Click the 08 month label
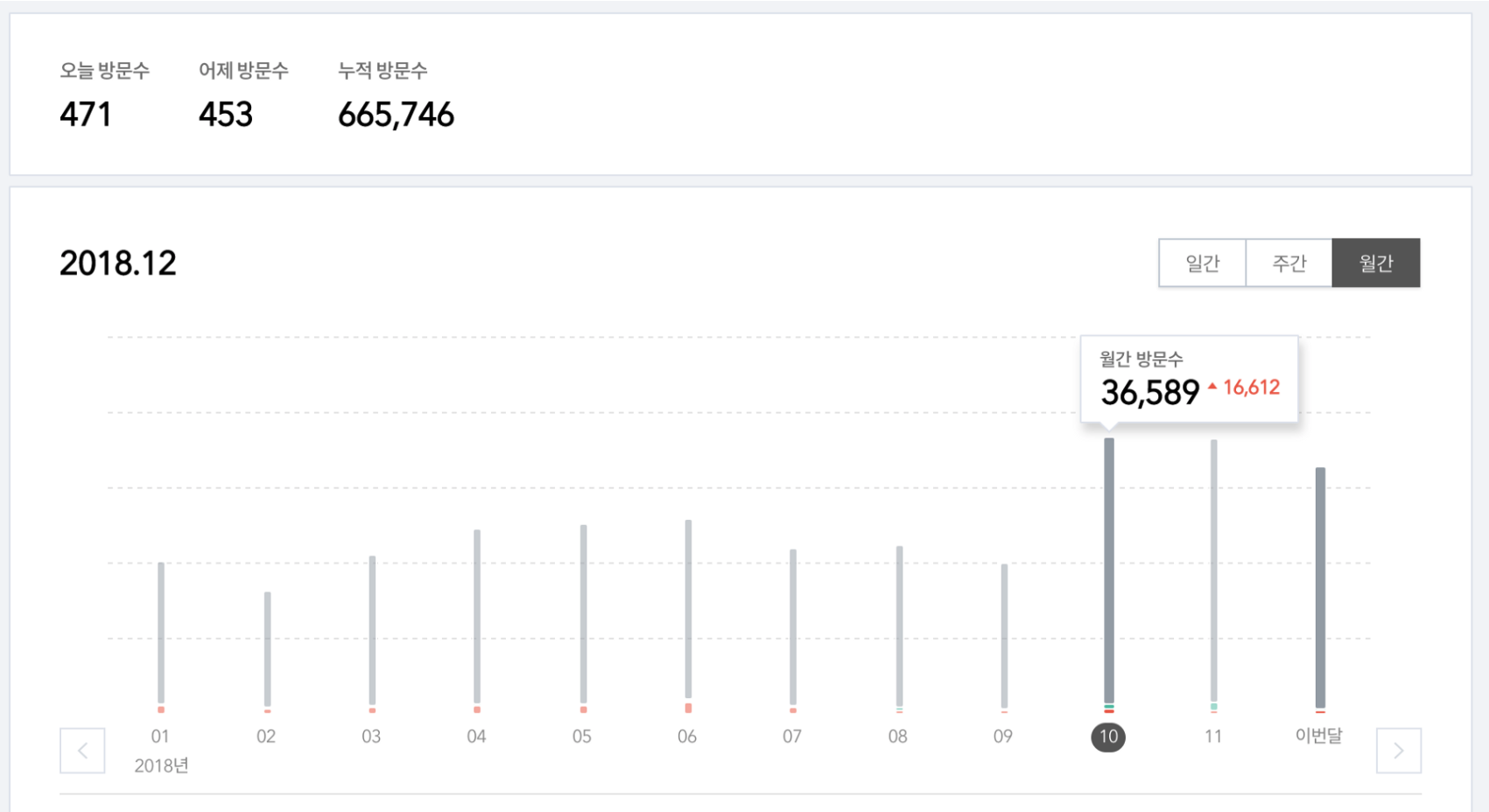 [897, 737]
